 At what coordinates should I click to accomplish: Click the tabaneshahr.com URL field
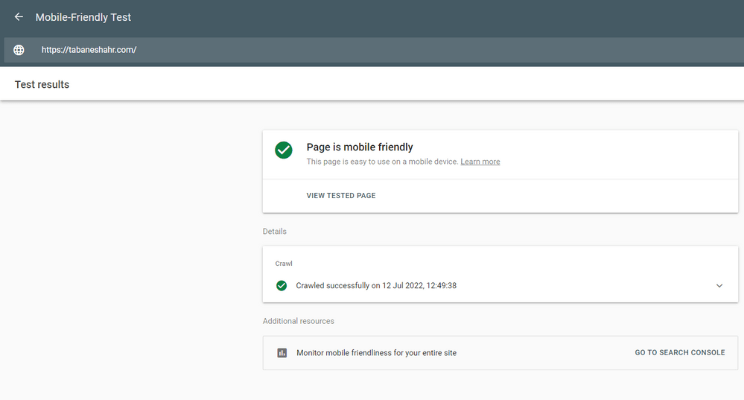pyautogui.click(x=374, y=50)
